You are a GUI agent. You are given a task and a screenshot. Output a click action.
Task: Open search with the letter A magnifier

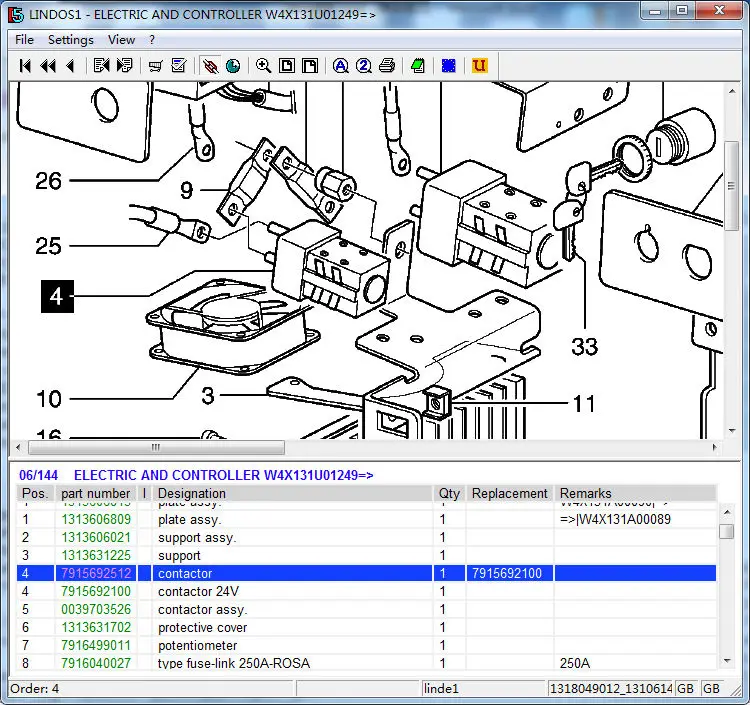[341, 66]
